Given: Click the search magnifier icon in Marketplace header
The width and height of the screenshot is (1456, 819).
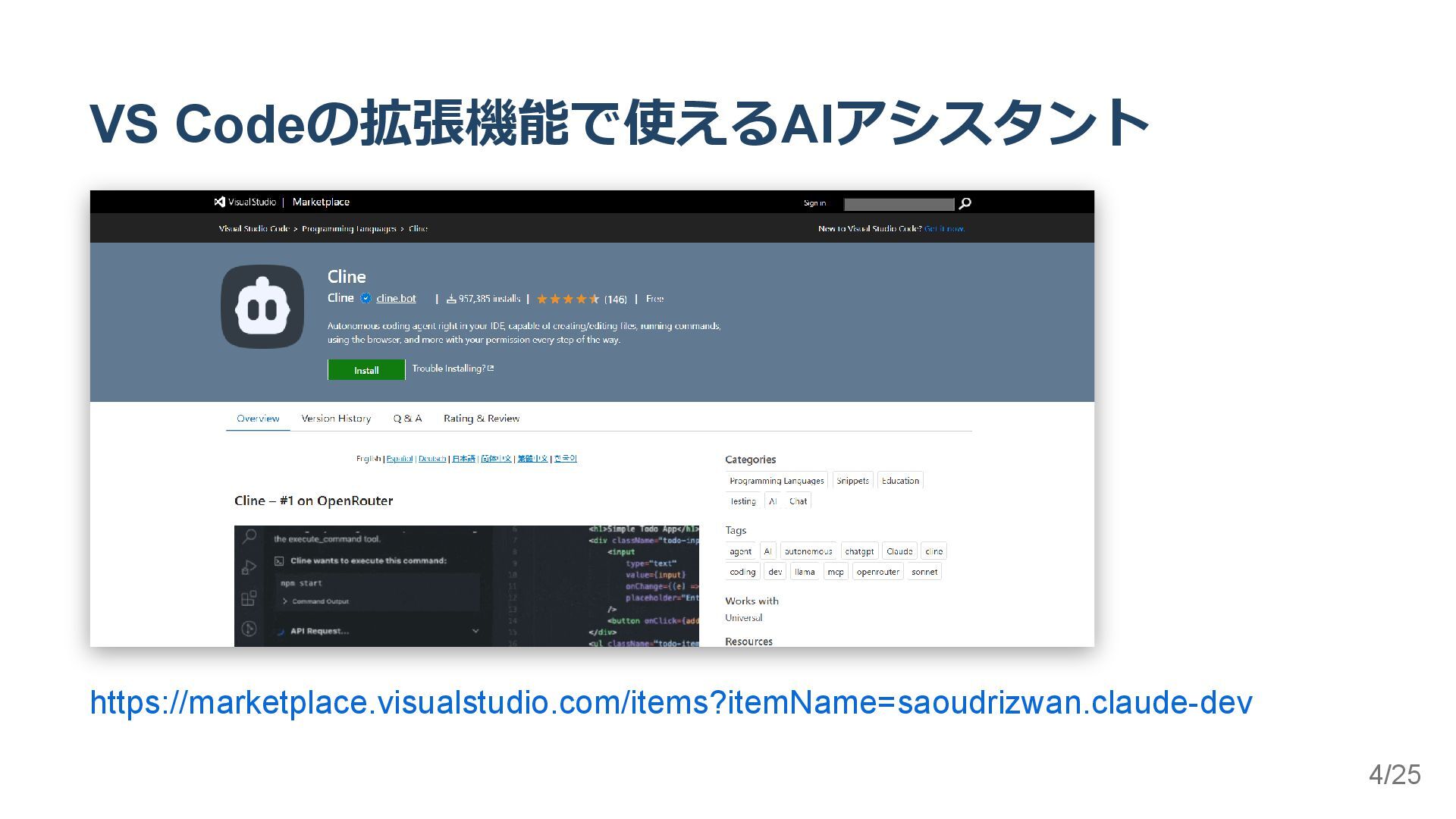Looking at the screenshot, I should click(x=965, y=203).
